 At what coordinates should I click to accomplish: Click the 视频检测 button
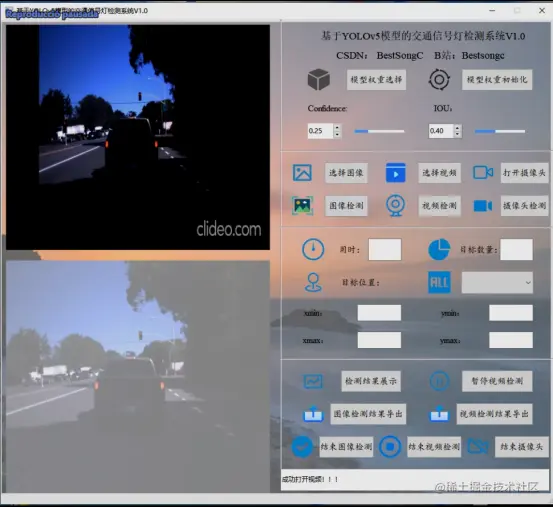[x=439, y=205]
